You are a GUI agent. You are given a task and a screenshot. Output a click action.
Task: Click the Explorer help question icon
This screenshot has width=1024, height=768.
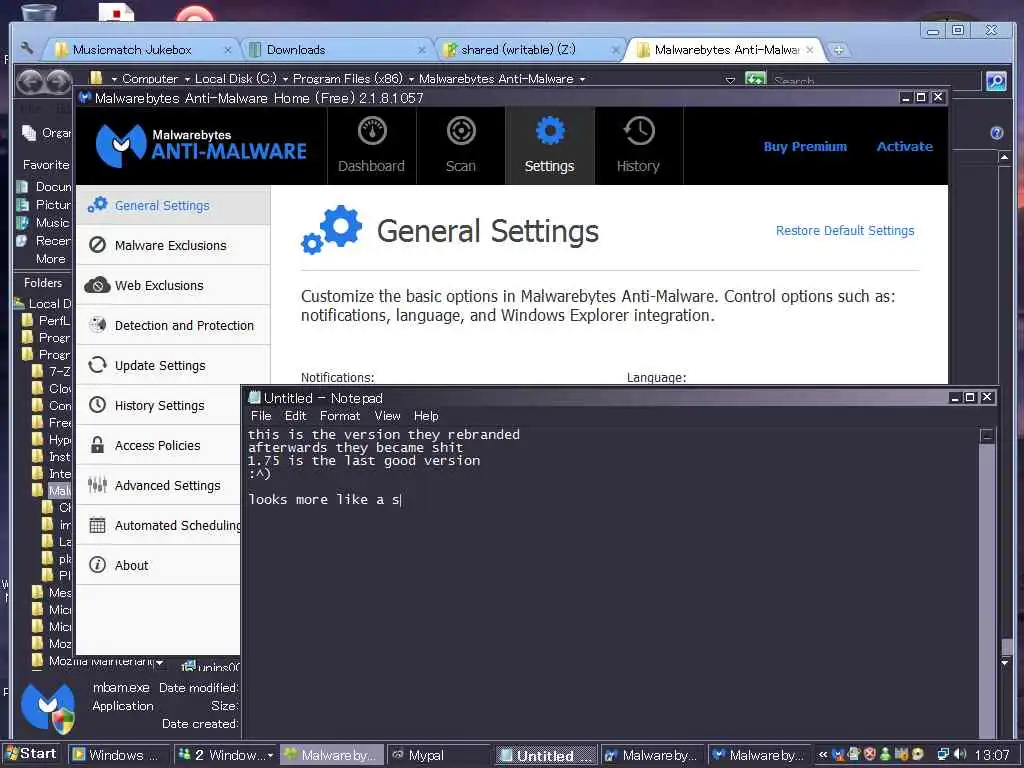tap(997, 133)
